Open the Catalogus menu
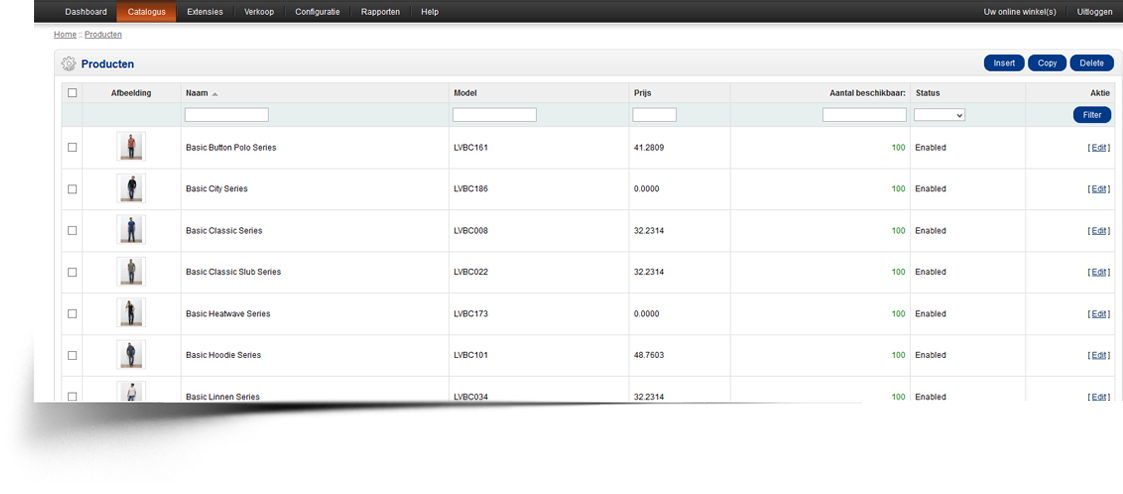This screenshot has width=1123, height=494. click(x=147, y=12)
